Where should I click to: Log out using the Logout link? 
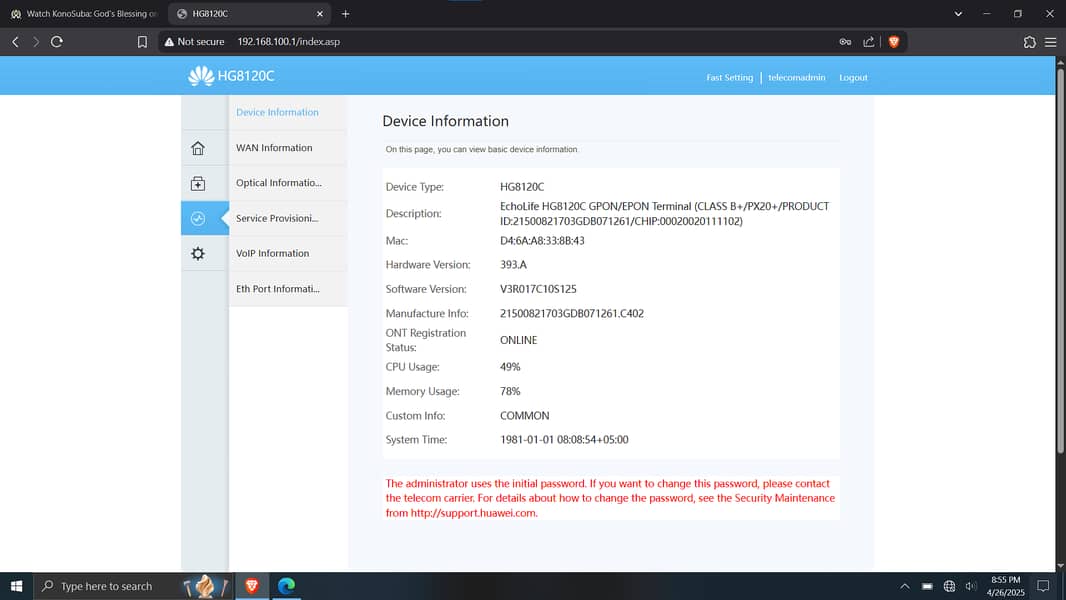tap(853, 77)
